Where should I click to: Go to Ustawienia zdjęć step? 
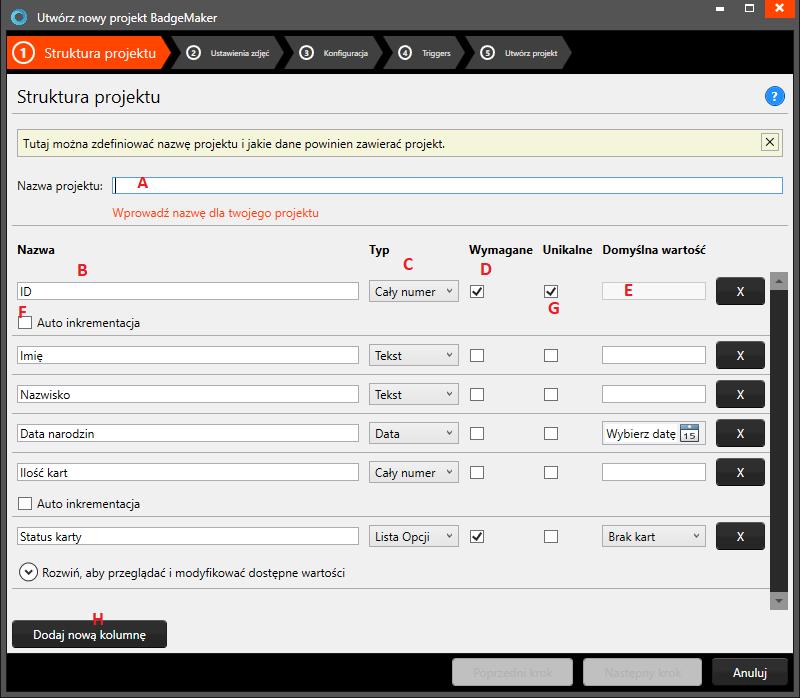[228, 53]
